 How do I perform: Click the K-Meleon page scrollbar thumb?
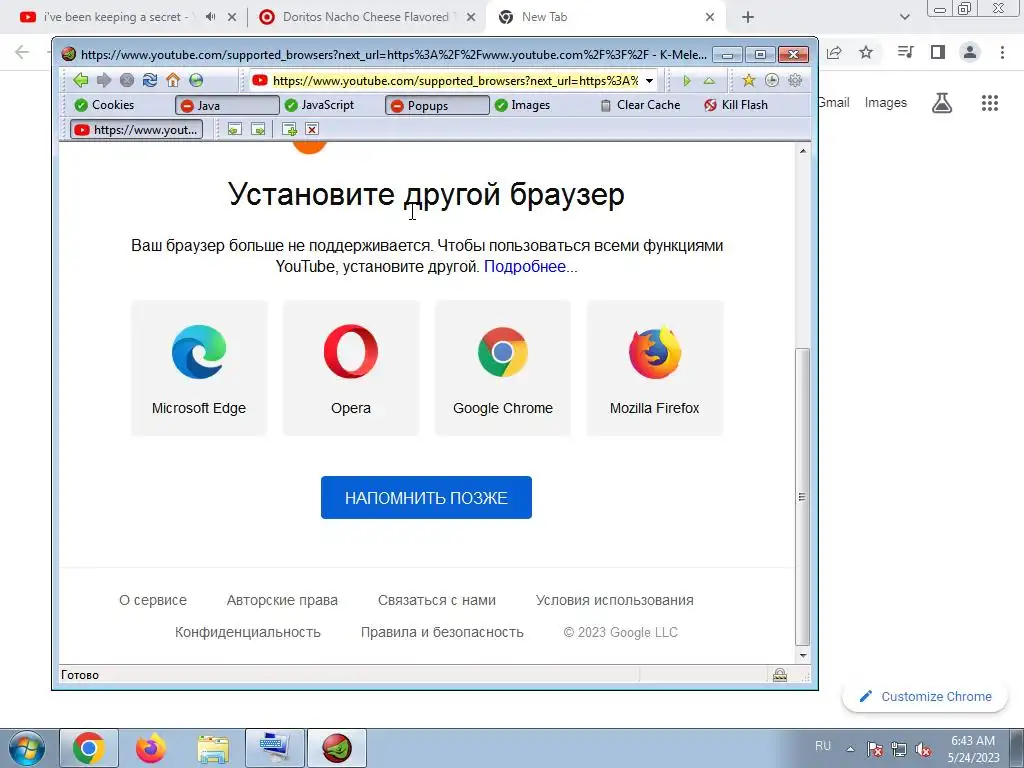(x=803, y=496)
